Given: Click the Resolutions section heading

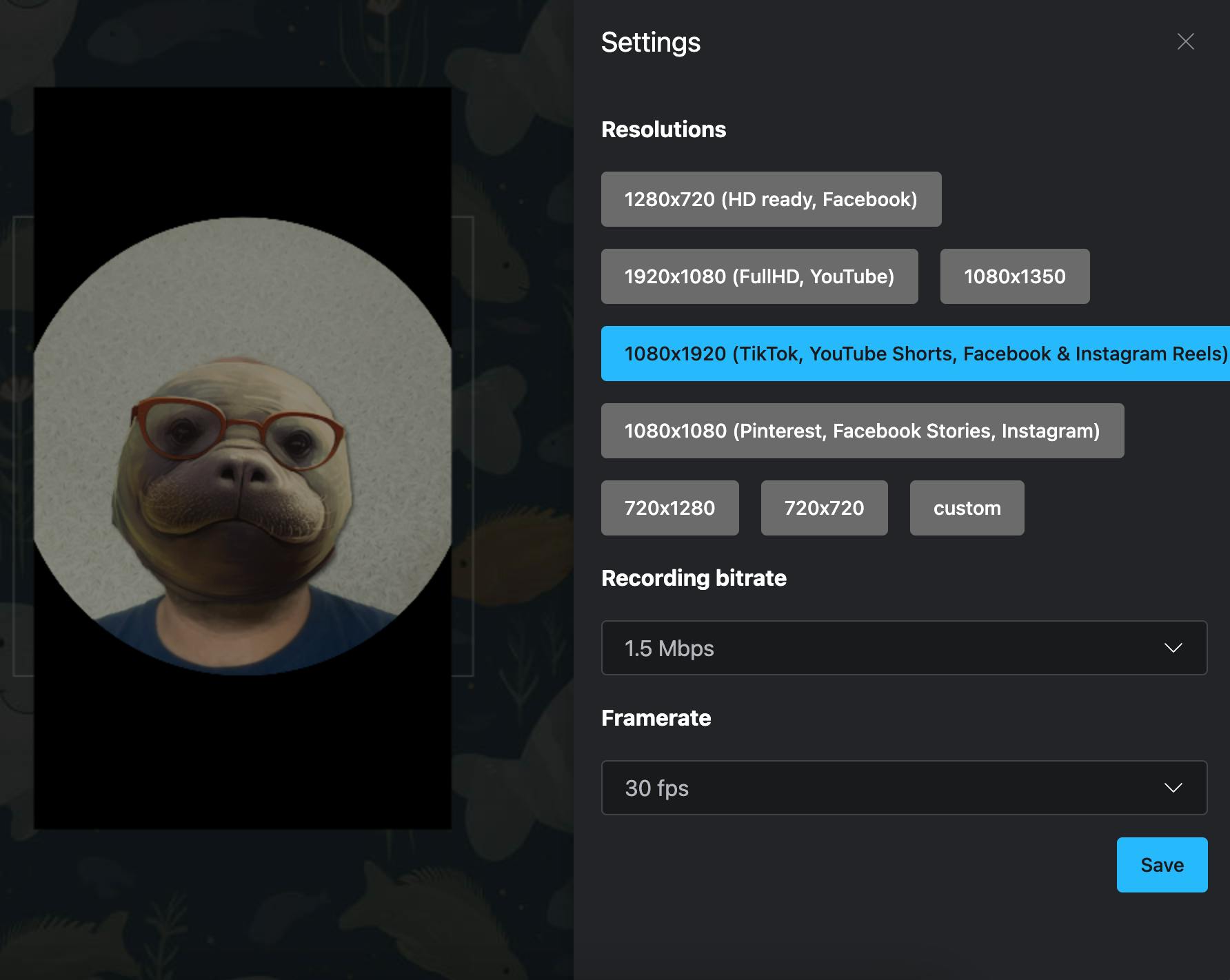Looking at the screenshot, I should coord(663,129).
